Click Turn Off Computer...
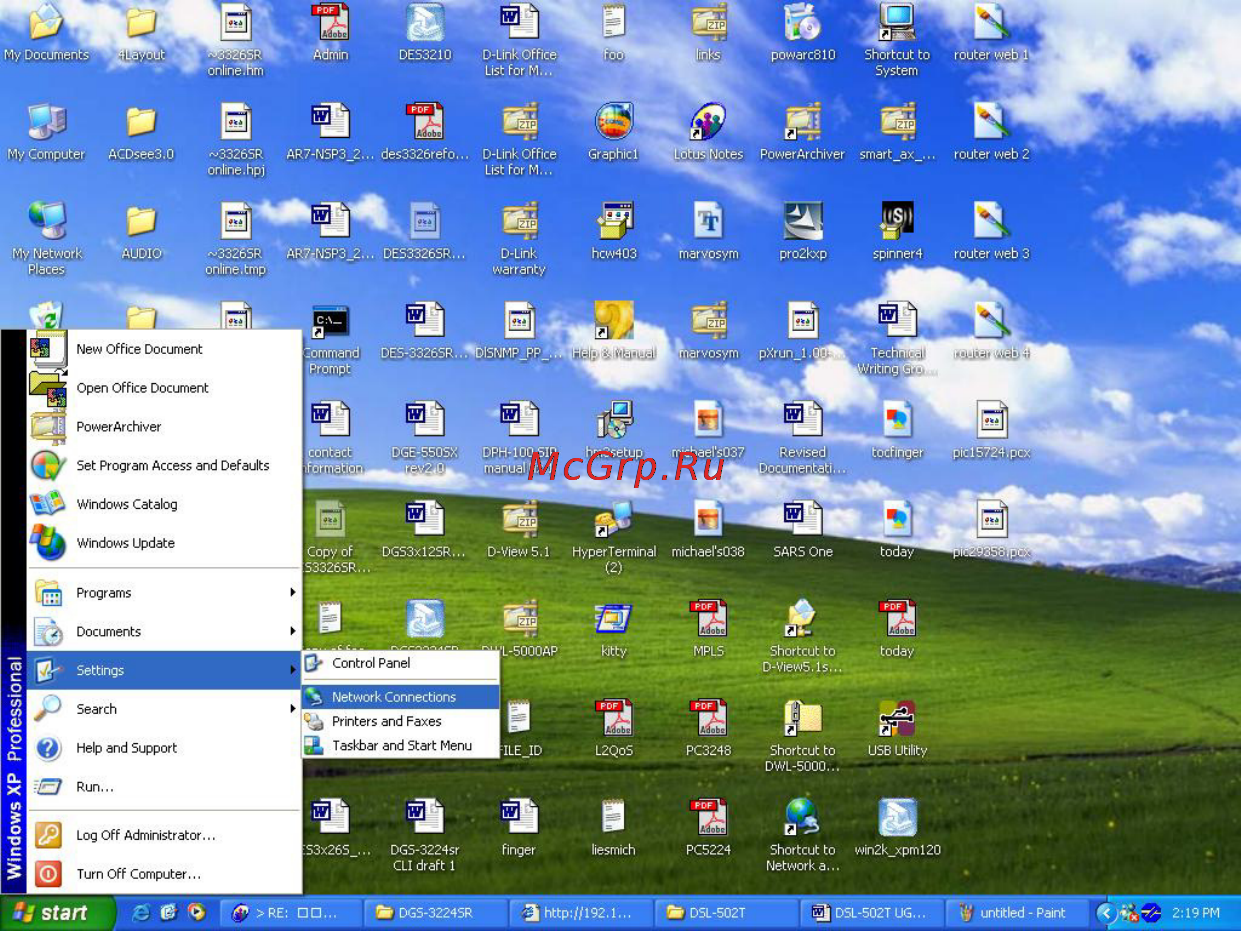 164,874
